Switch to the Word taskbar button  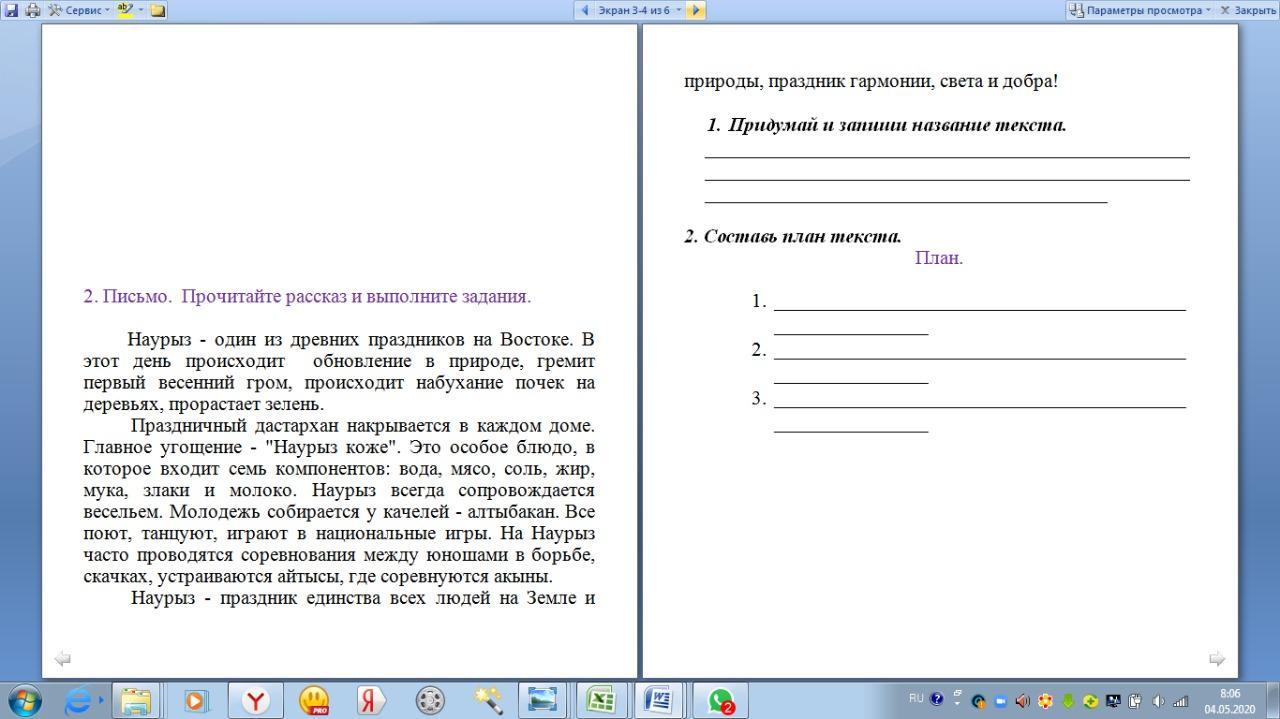[658, 701]
